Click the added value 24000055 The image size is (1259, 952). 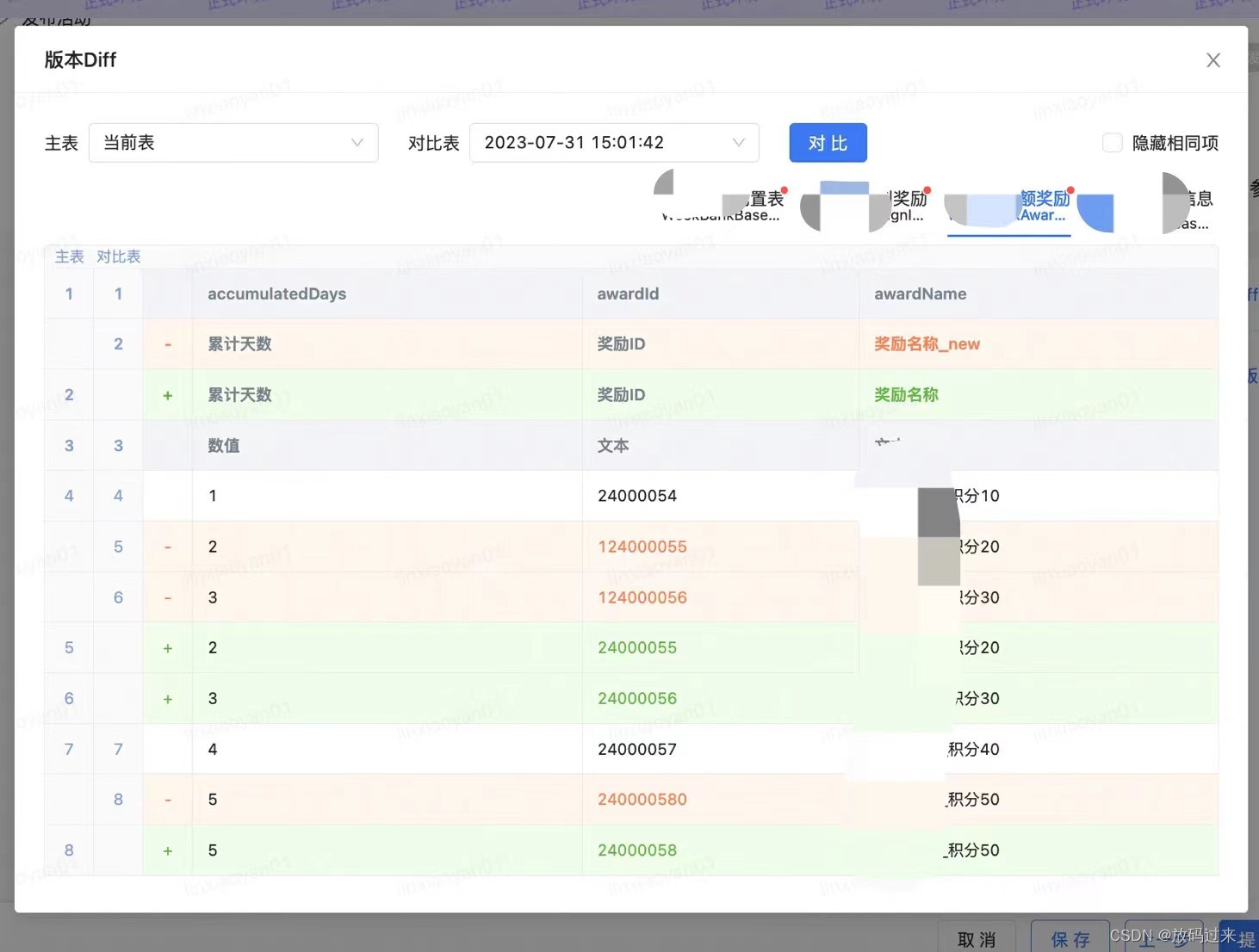pyautogui.click(x=637, y=647)
